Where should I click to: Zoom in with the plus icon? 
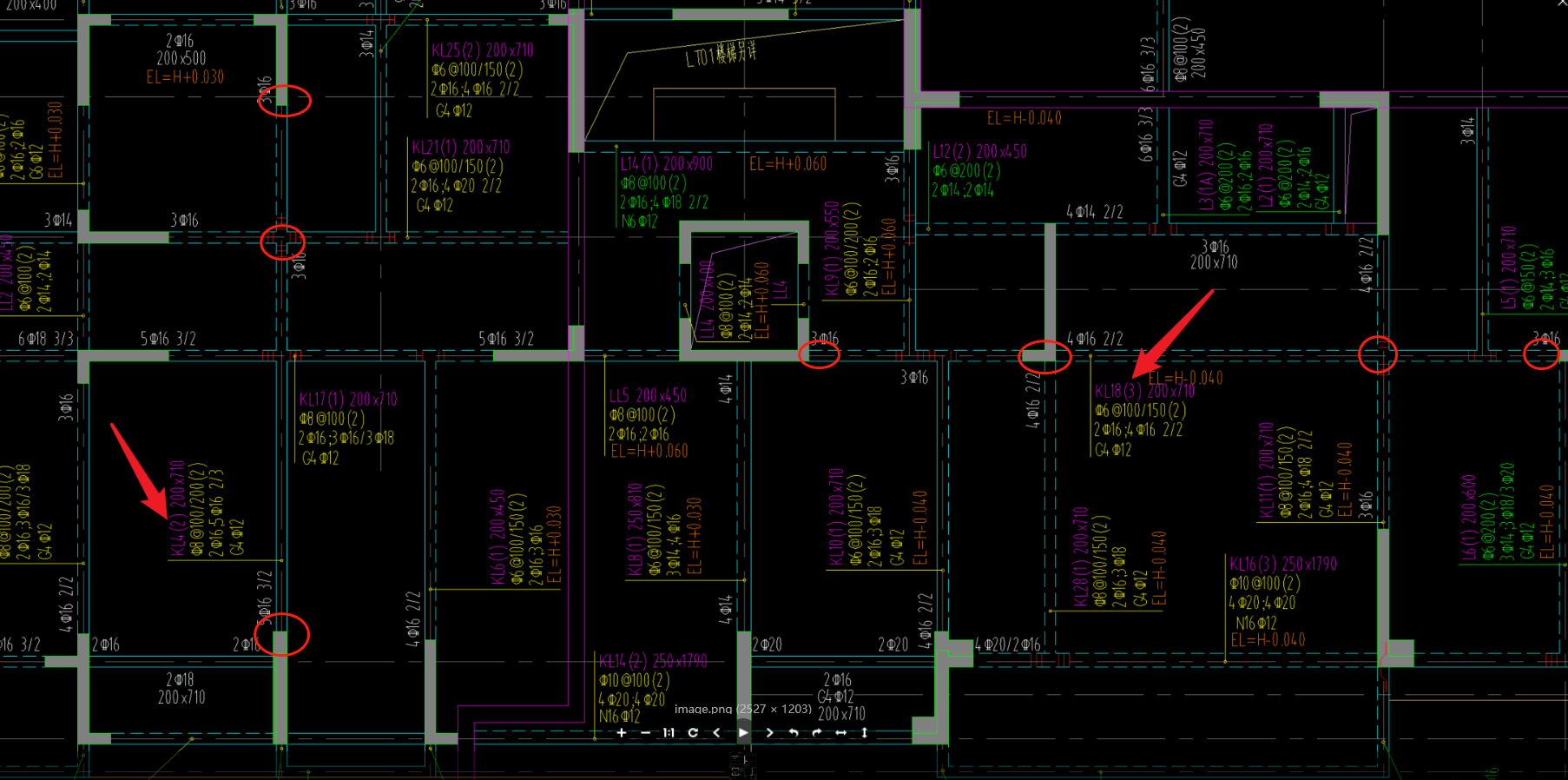(x=622, y=733)
